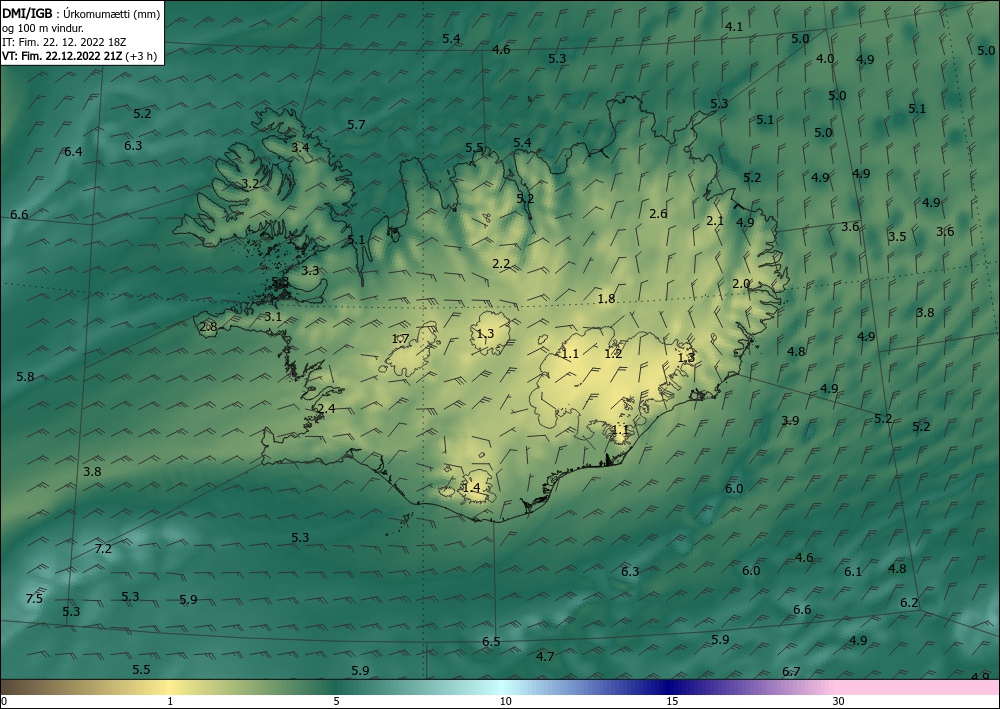Click the '6.5' value on the map
This screenshot has width=1000, height=709.
click(x=491, y=641)
